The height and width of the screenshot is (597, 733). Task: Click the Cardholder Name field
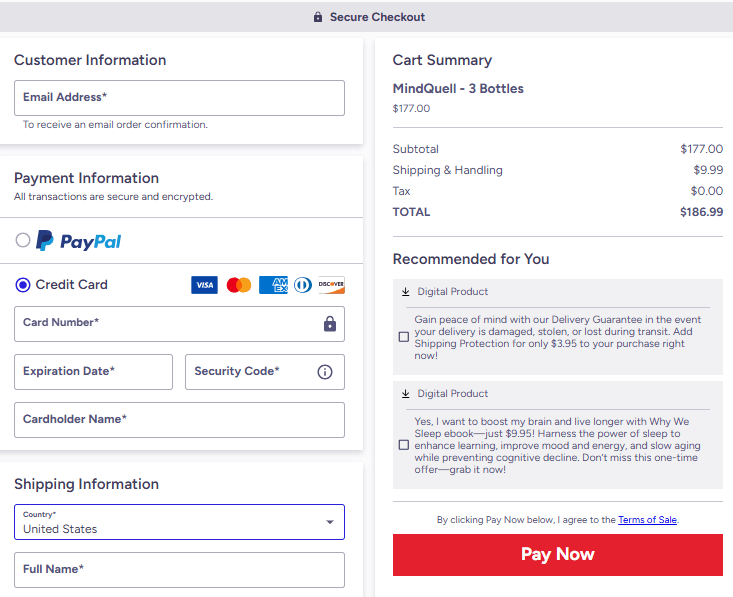pos(179,420)
